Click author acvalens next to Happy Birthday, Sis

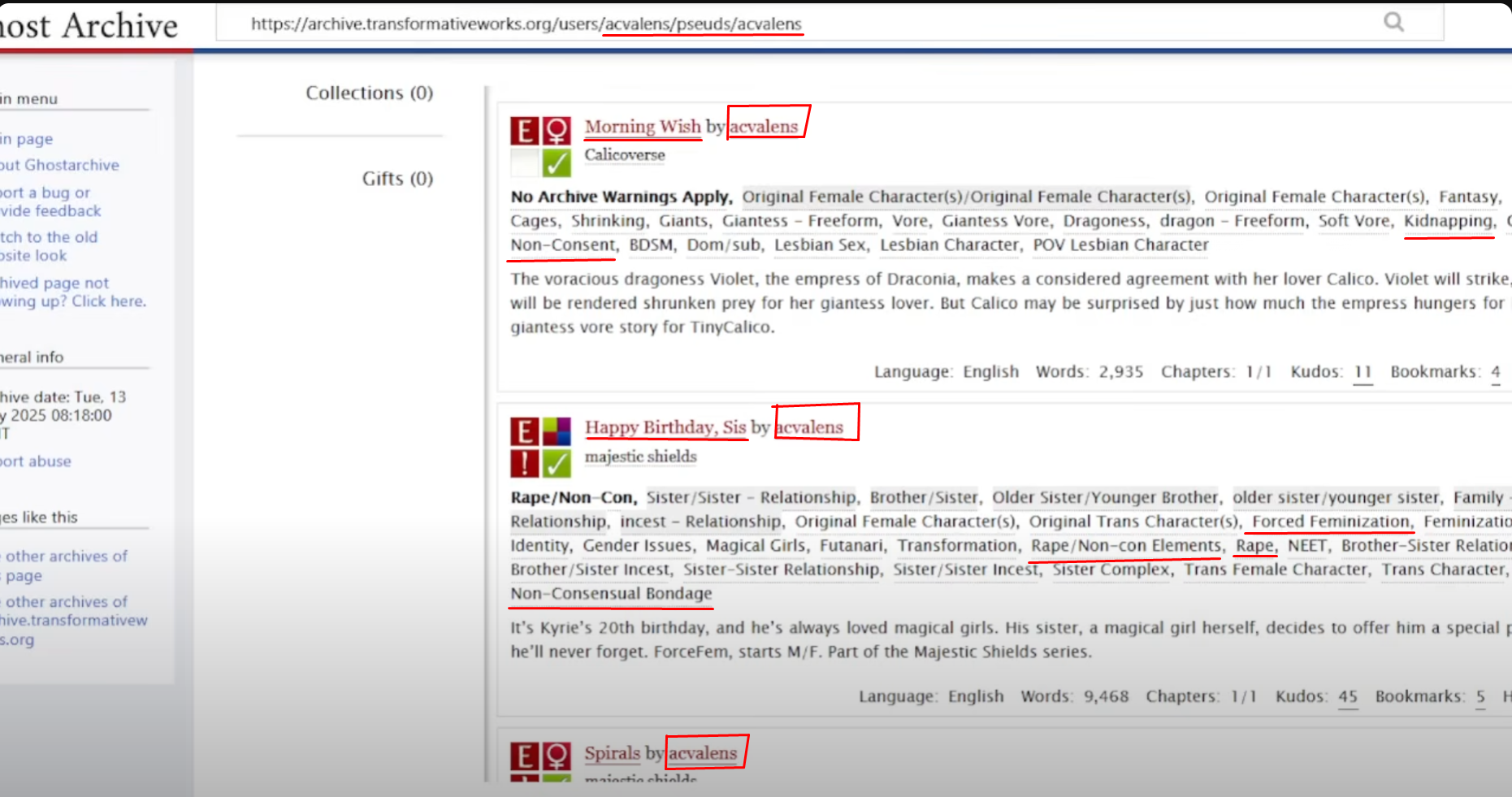click(809, 427)
